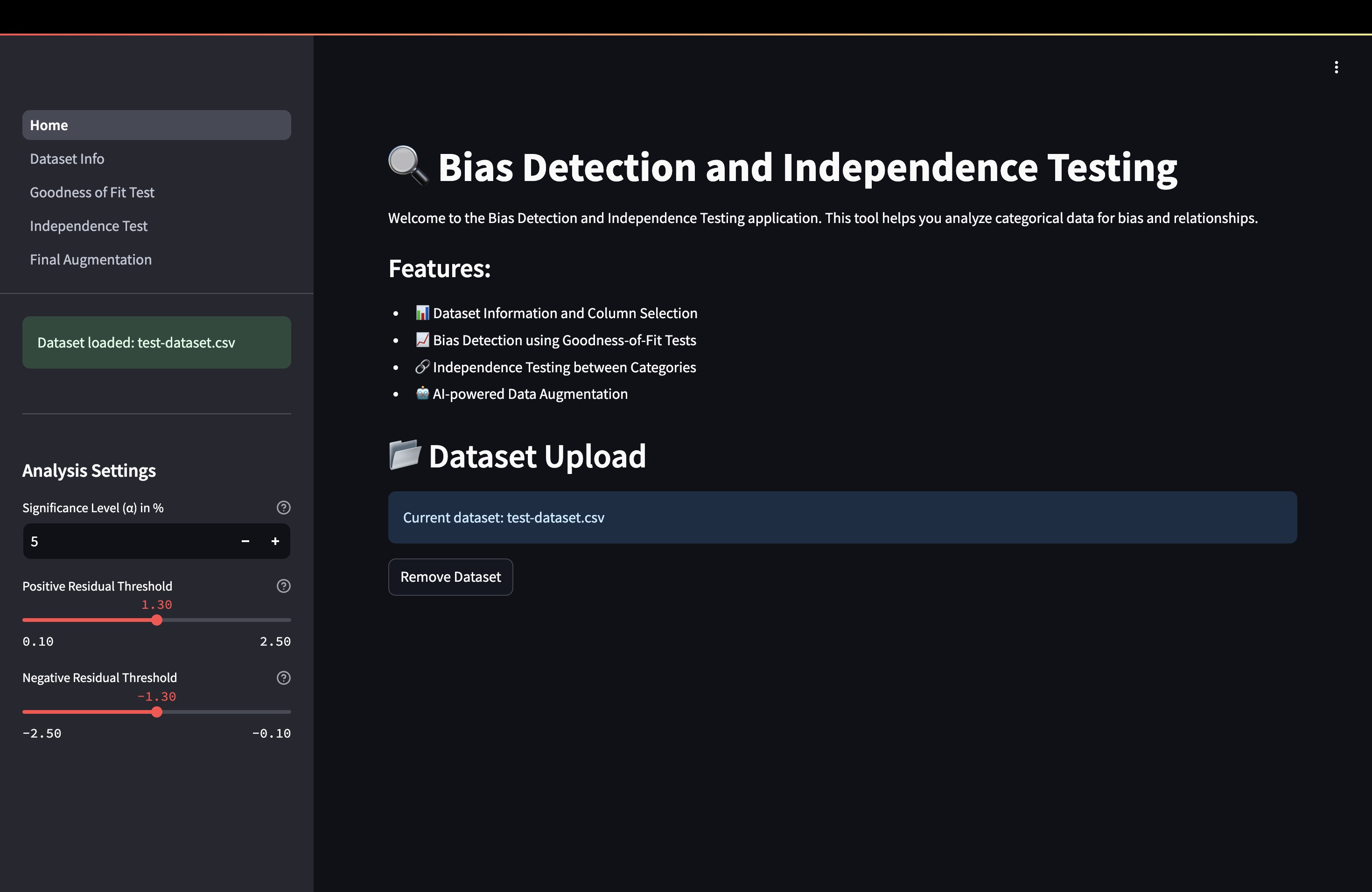Open the Independence Test page
Image resolution: width=1372 pixels, height=892 pixels.
point(156,226)
